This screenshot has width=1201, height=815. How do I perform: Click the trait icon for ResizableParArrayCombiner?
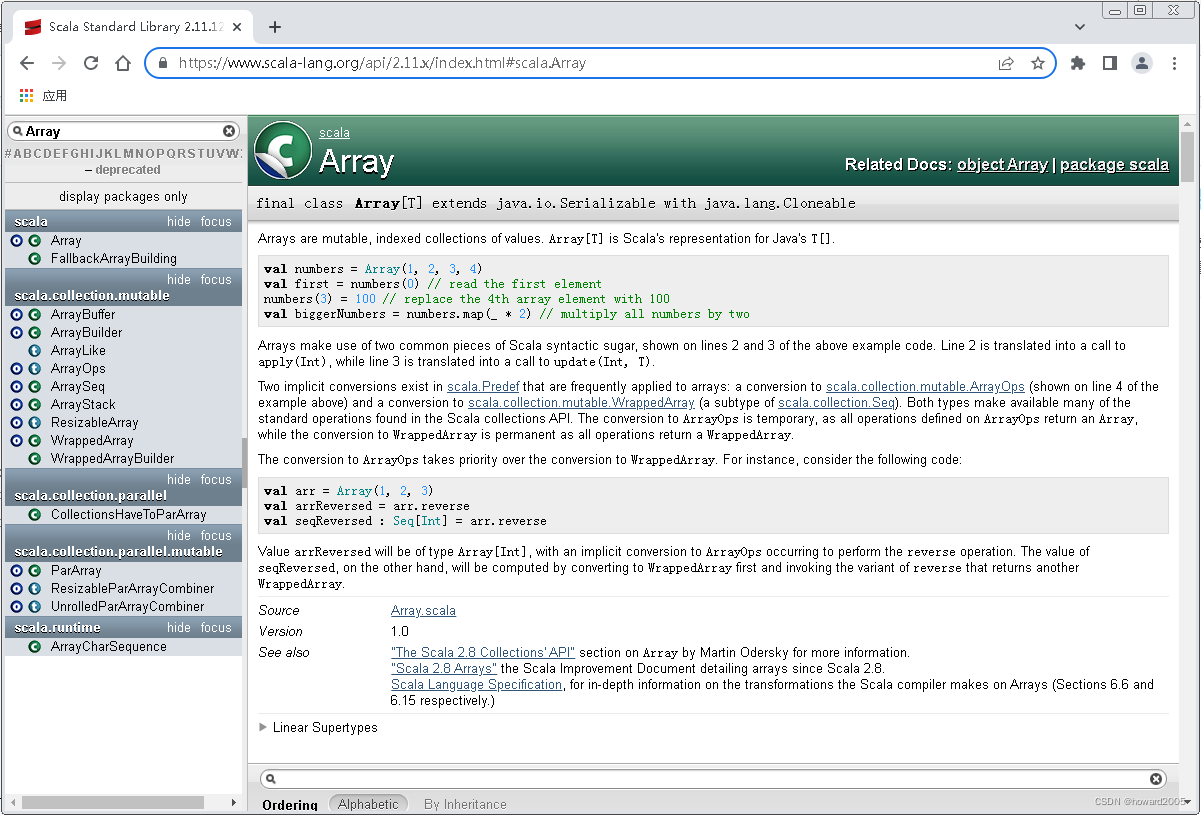coord(34,589)
